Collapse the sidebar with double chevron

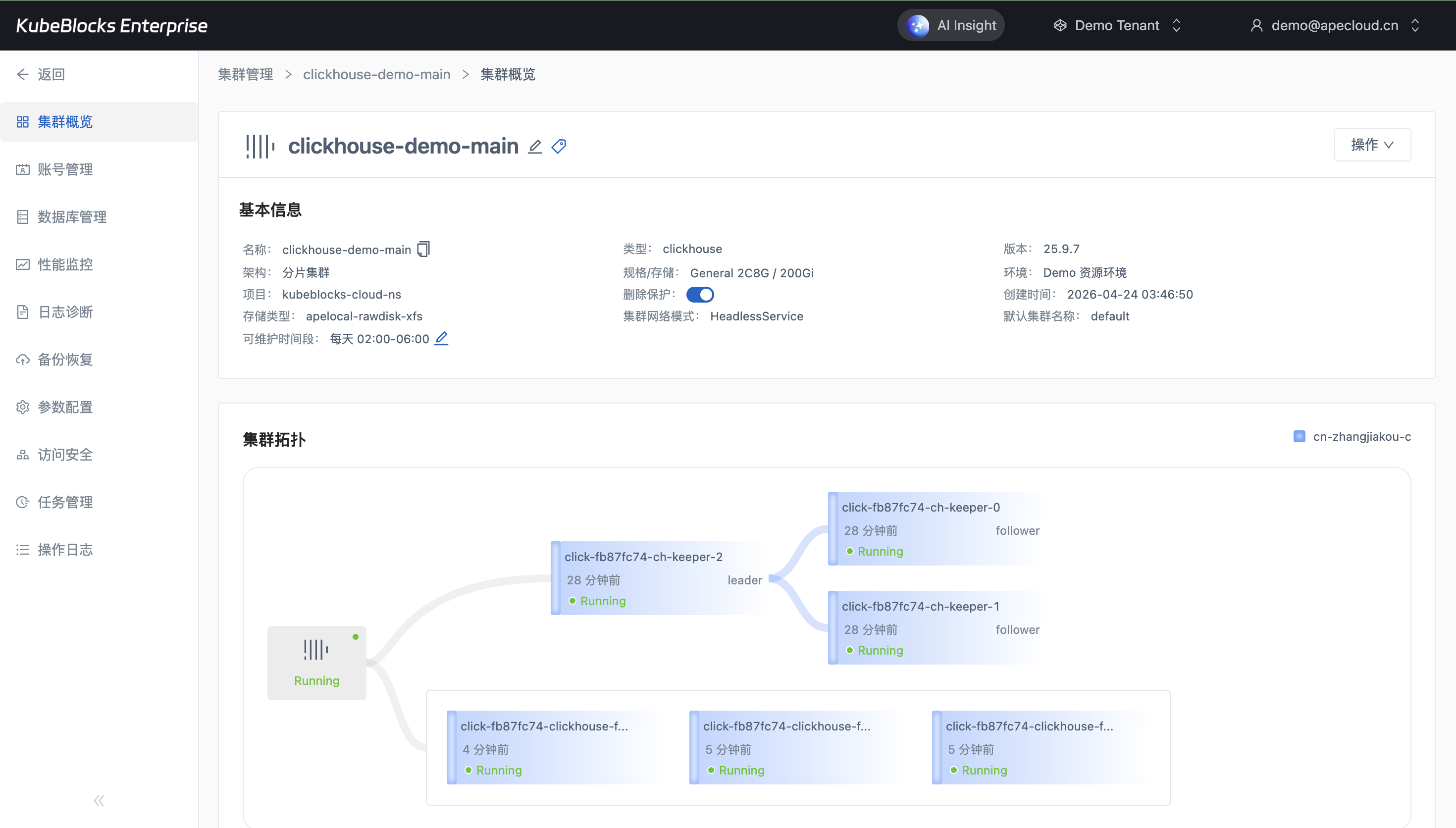[99, 801]
